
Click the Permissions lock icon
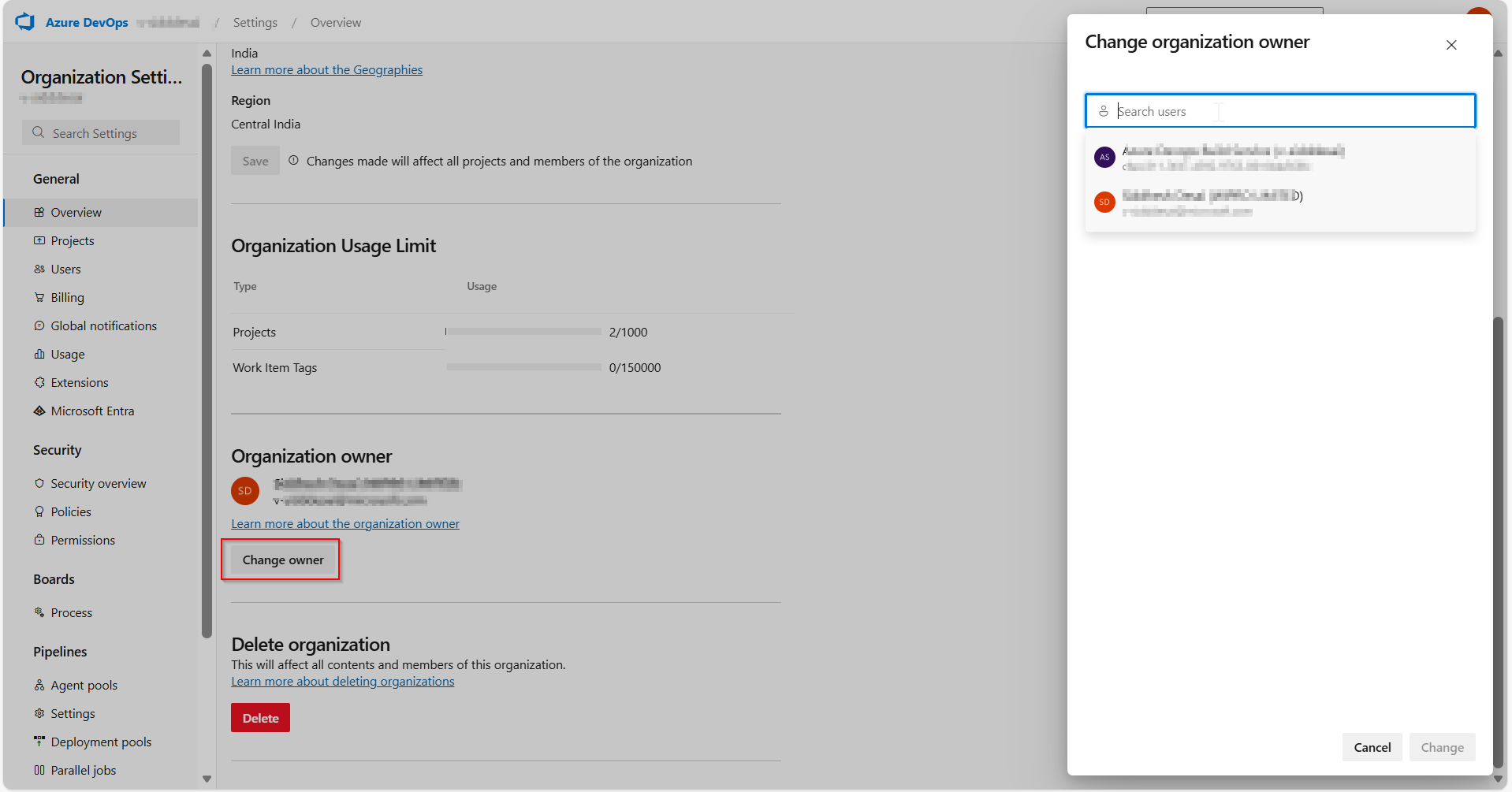pos(39,540)
